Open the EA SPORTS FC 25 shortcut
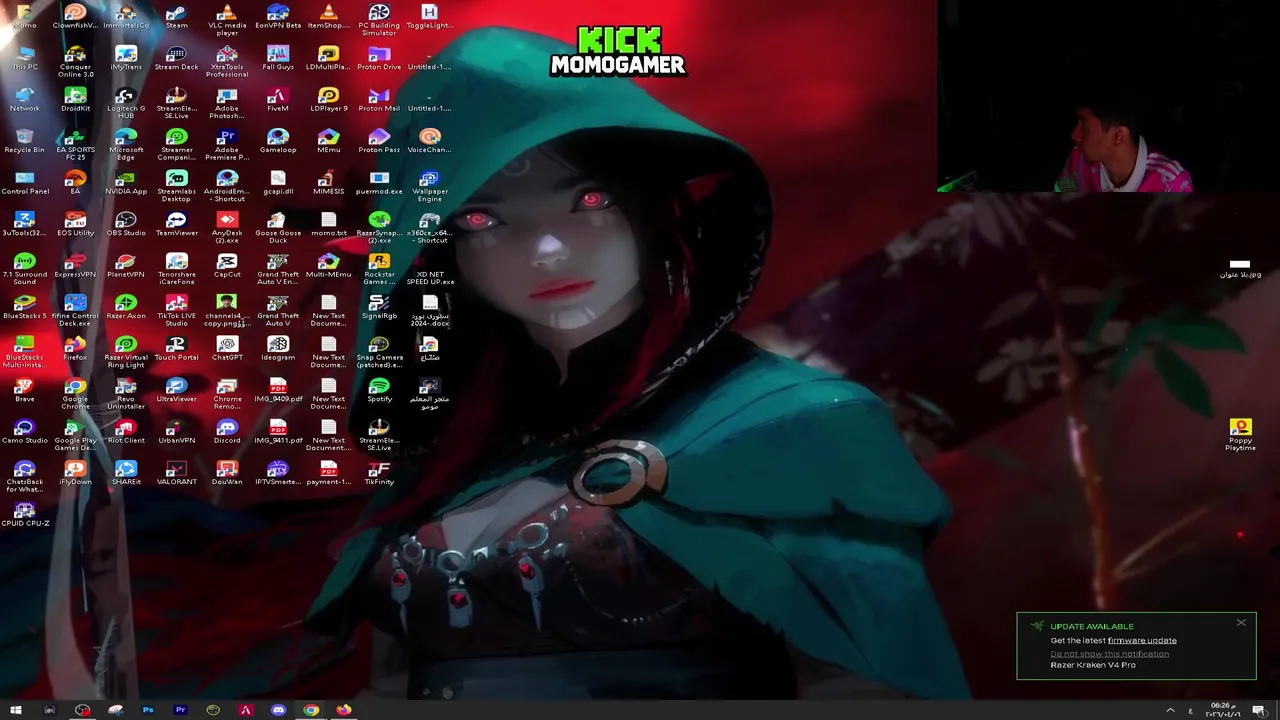 (x=75, y=145)
